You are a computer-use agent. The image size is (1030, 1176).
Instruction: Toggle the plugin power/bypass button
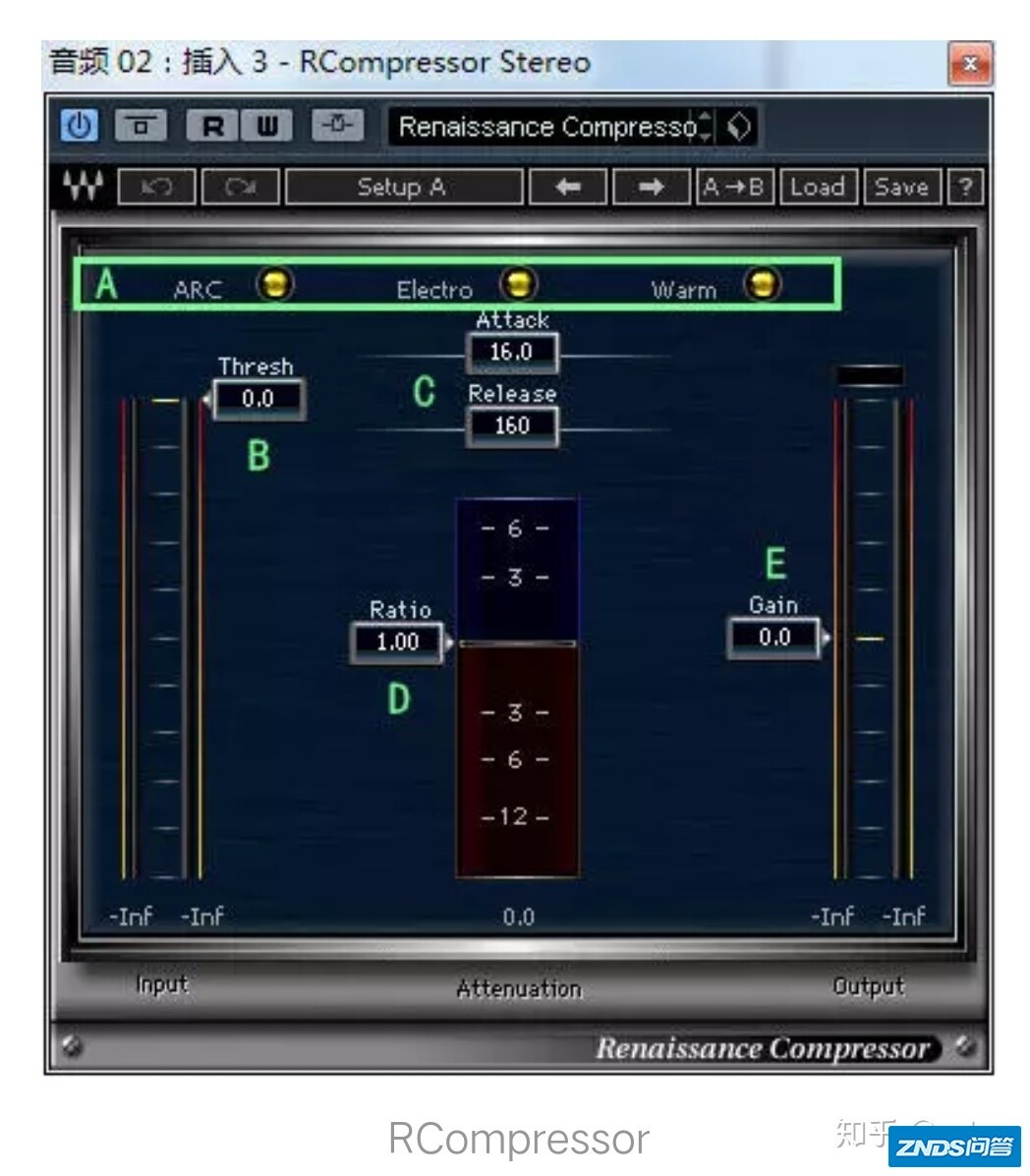[79, 125]
